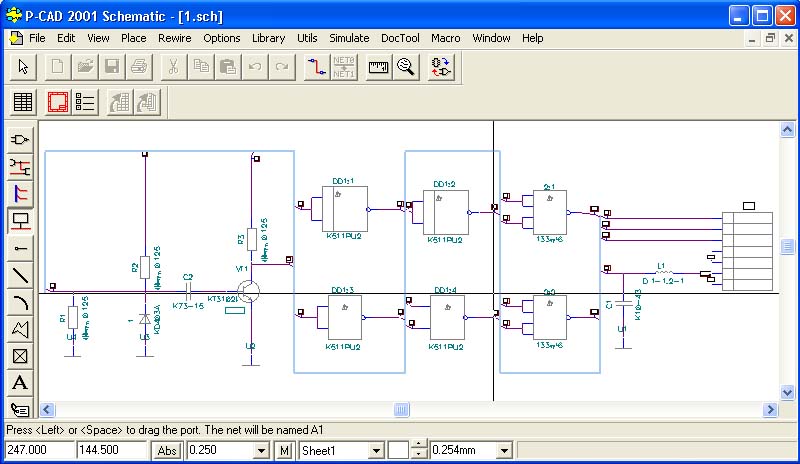
Task: Open the DocTool menu
Action: pyautogui.click(x=400, y=38)
